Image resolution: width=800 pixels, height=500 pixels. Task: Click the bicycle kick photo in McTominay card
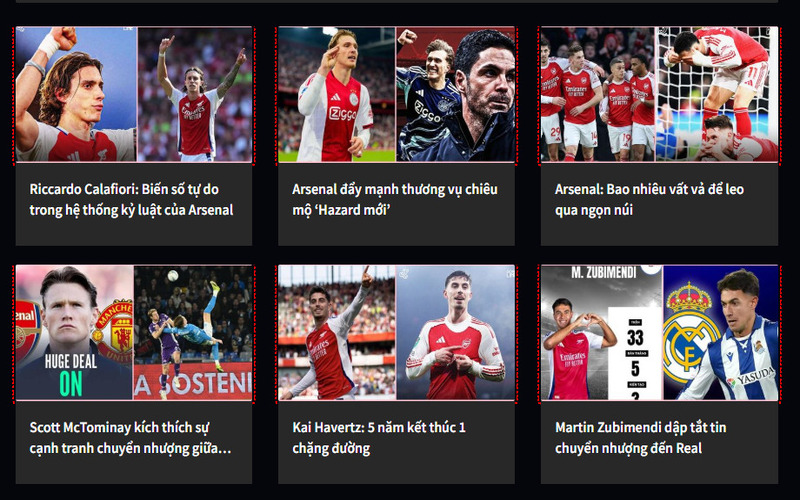pos(193,332)
